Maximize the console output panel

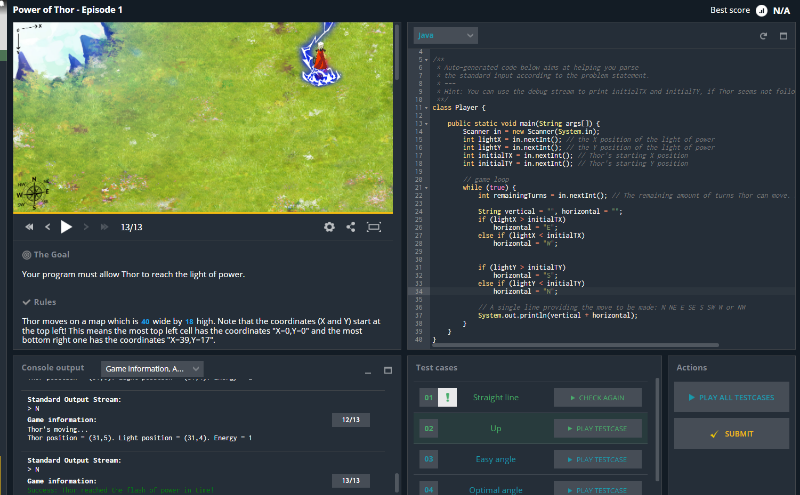tap(388, 370)
